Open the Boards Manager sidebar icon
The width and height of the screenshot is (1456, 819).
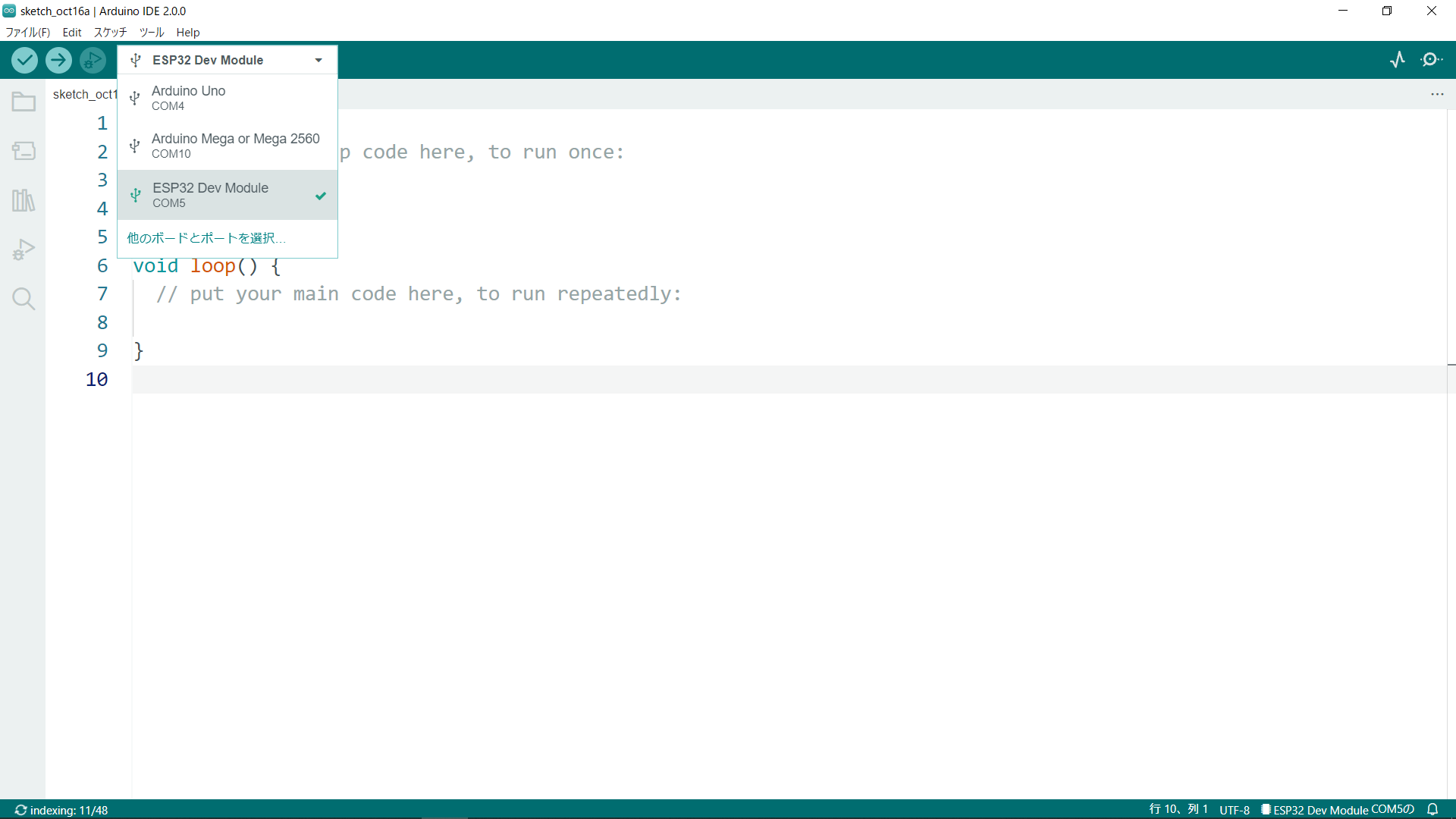pos(24,151)
